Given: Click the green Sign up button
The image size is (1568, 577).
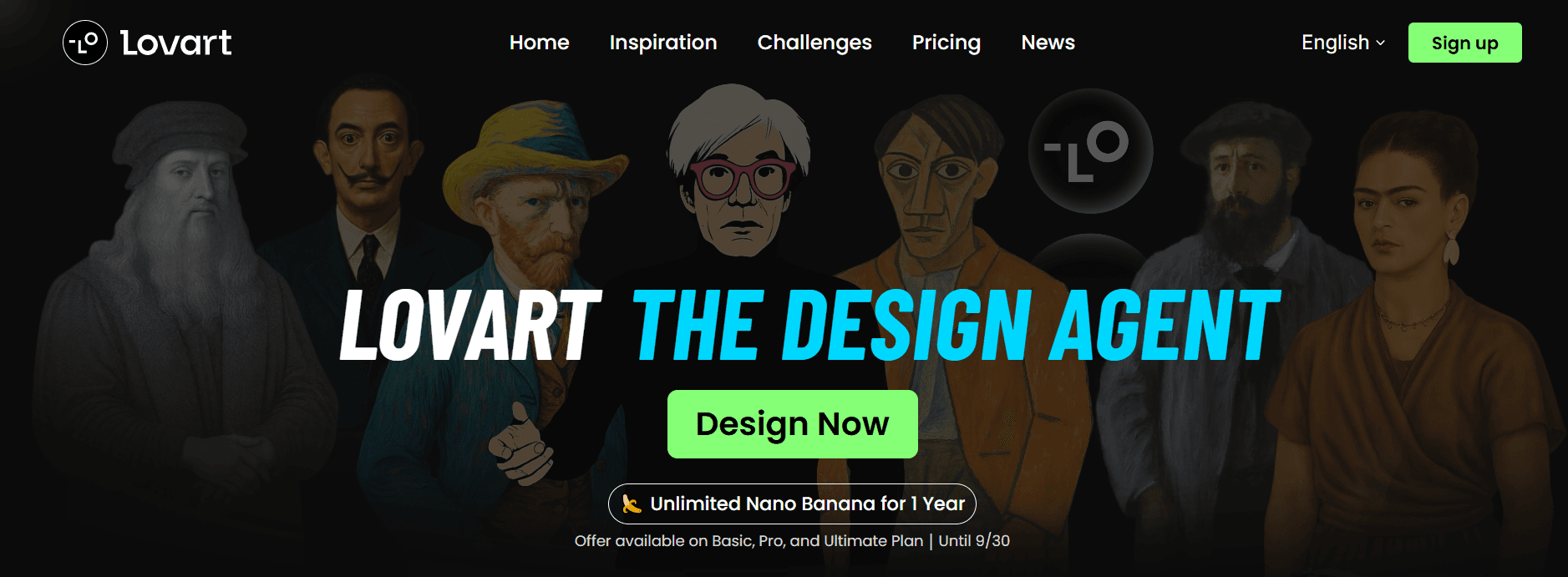Looking at the screenshot, I should pos(1465,43).
